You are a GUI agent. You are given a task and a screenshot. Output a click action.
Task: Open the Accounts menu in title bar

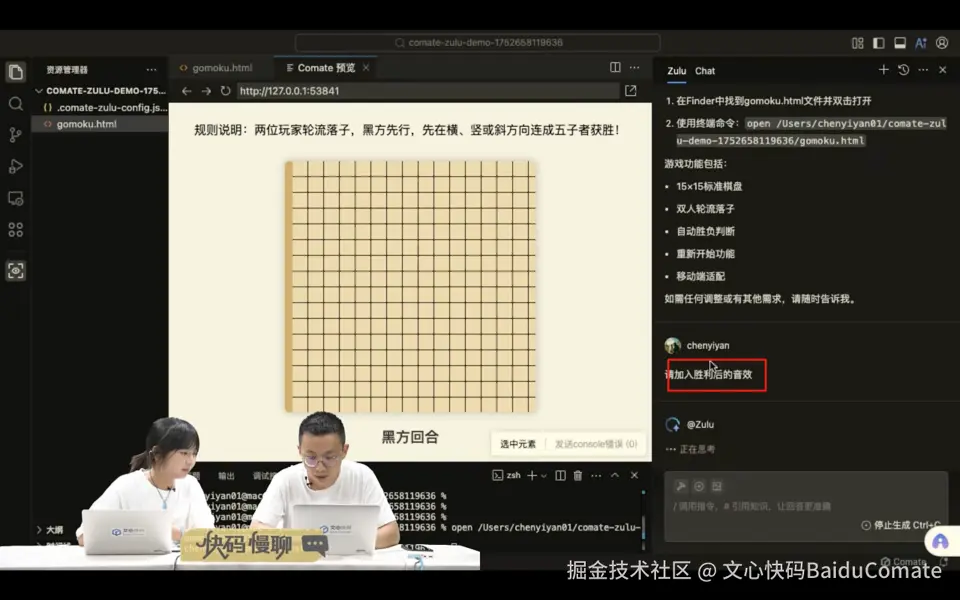click(942, 43)
